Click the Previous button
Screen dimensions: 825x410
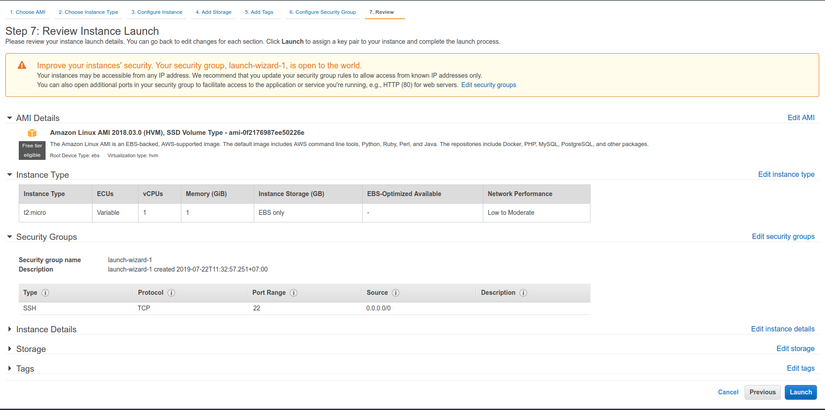[x=762, y=392]
